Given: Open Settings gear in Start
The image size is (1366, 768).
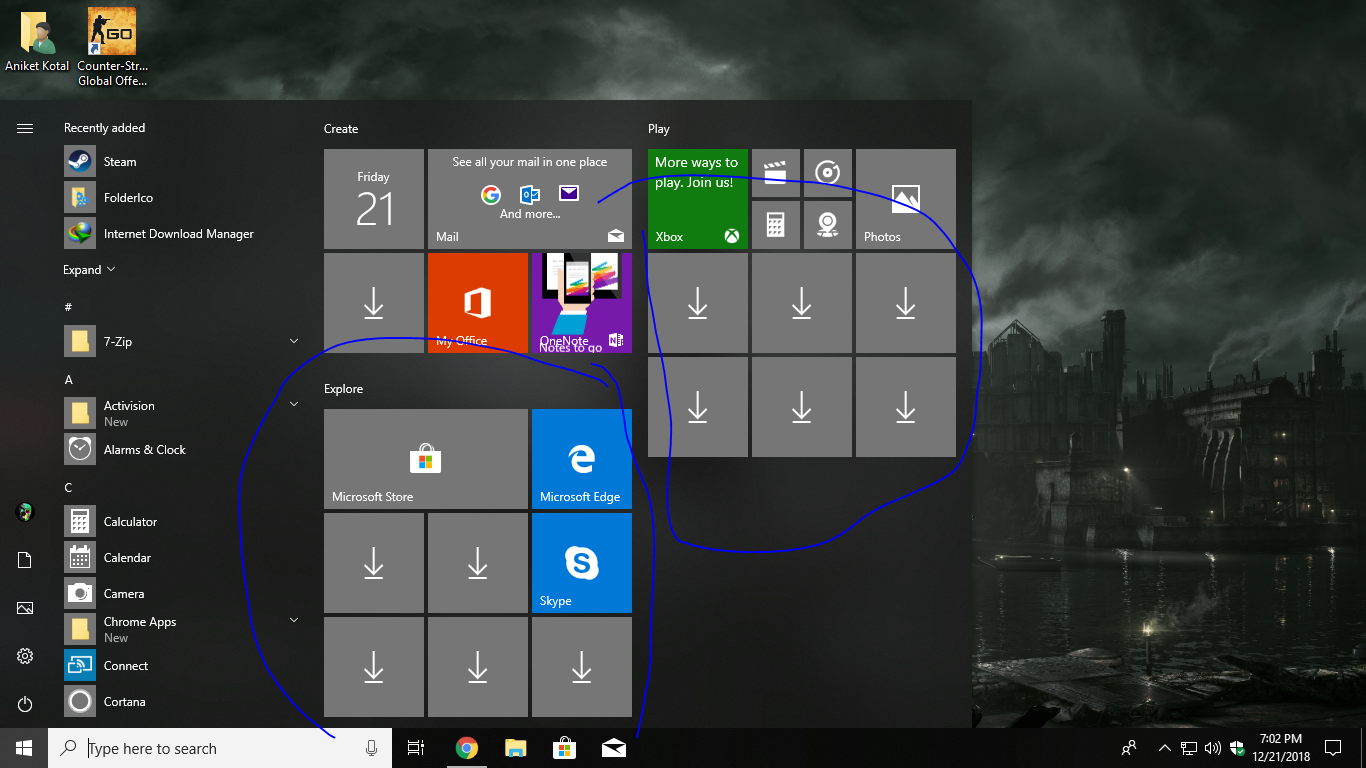Looking at the screenshot, I should tap(25, 656).
